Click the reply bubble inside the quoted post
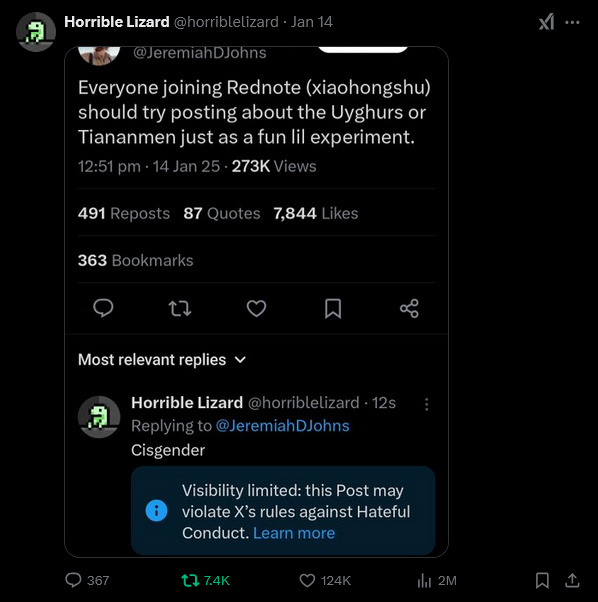Screen dimensions: 598x602 (x=103, y=308)
